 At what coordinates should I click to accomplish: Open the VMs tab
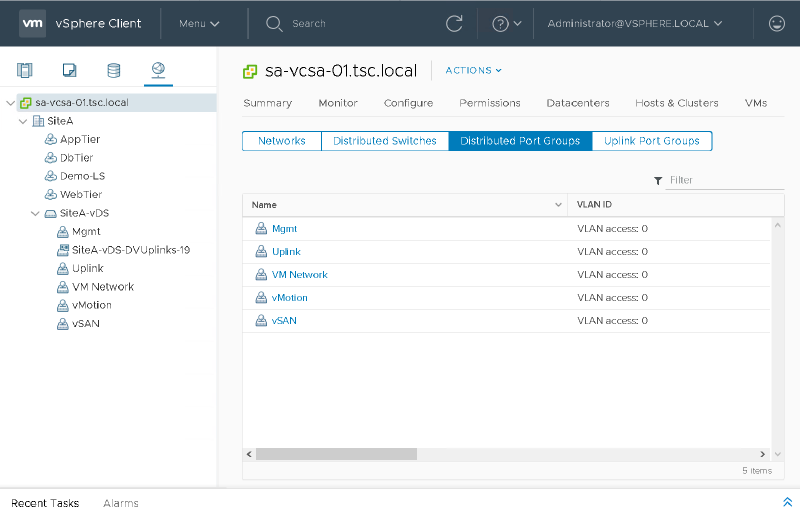[x=756, y=103]
